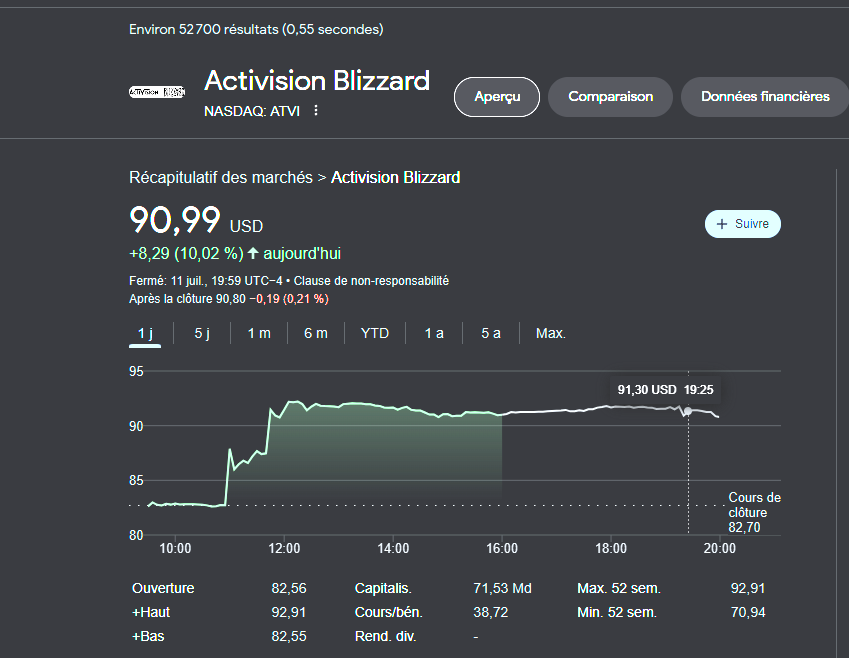Choose the 6 m chart range
This screenshot has width=849, height=658.
tap(316, 334)
